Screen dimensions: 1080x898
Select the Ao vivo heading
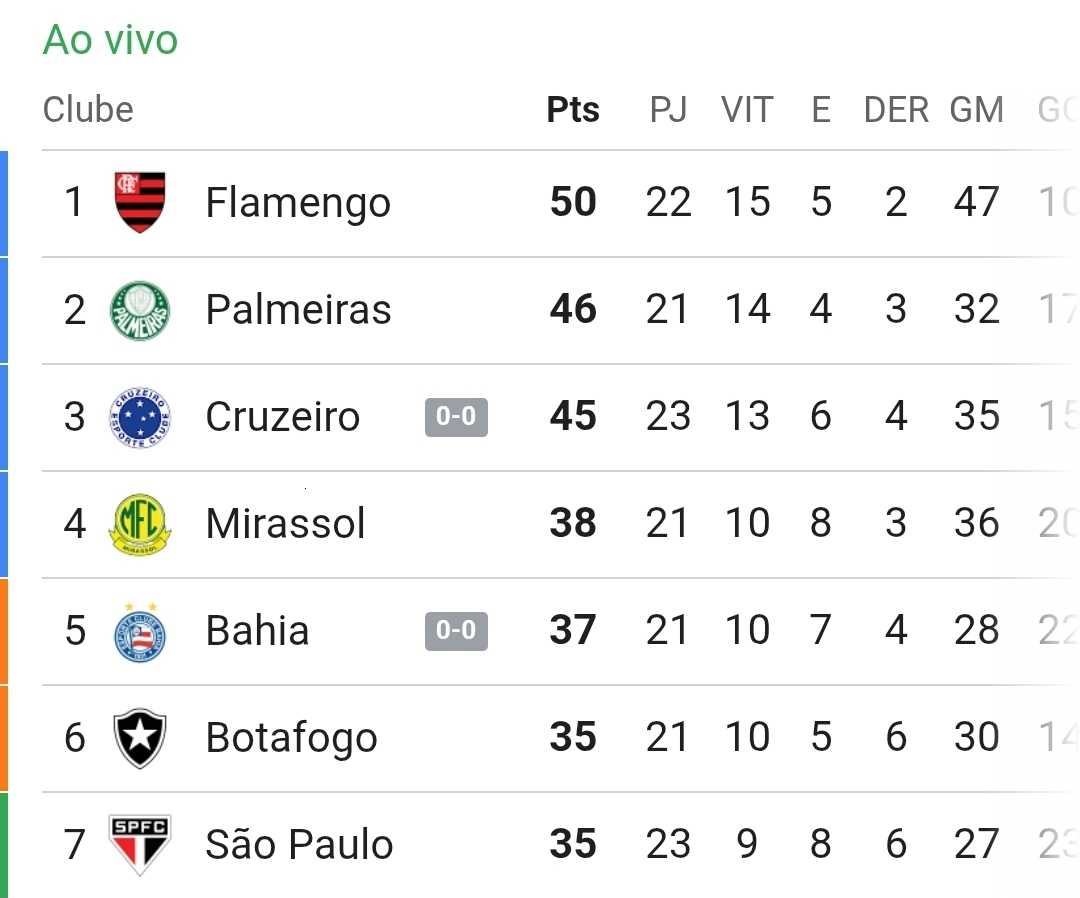click(110, 39)
